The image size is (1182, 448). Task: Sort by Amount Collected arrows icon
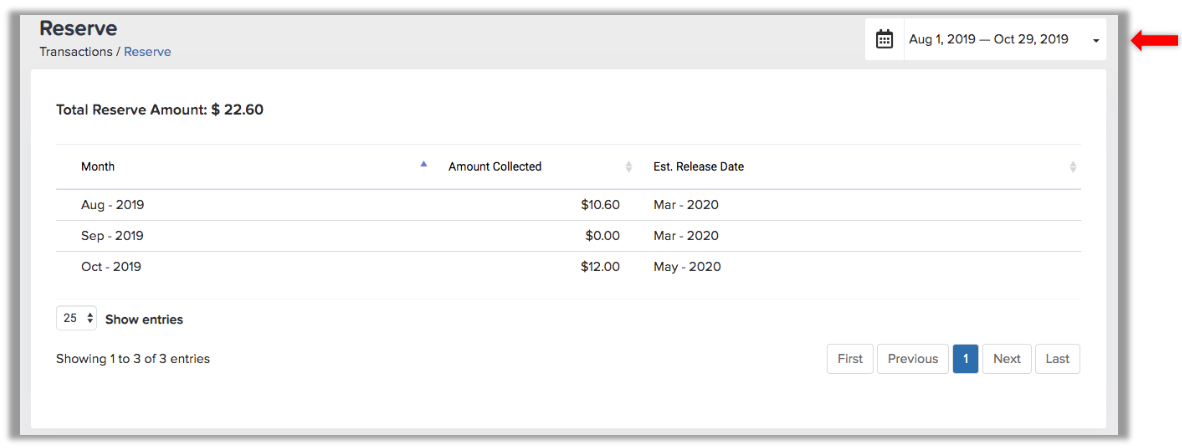click(x=629, y=167)
